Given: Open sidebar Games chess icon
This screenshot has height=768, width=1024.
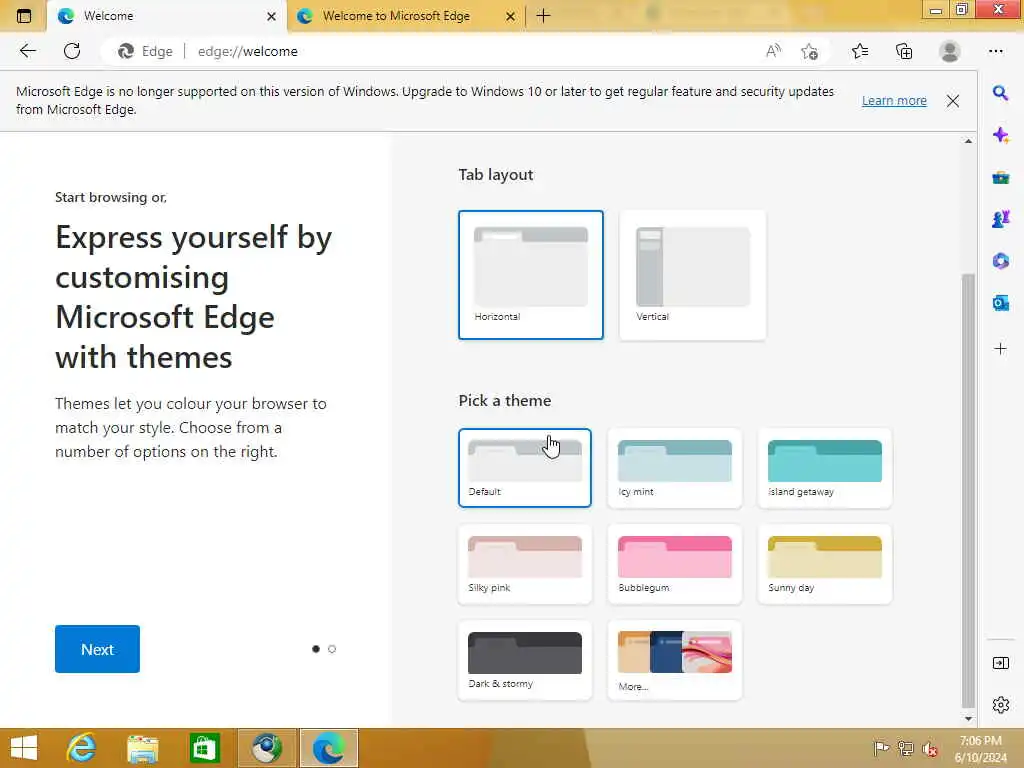Looking at the screenshot, I should coord(1000,219).
